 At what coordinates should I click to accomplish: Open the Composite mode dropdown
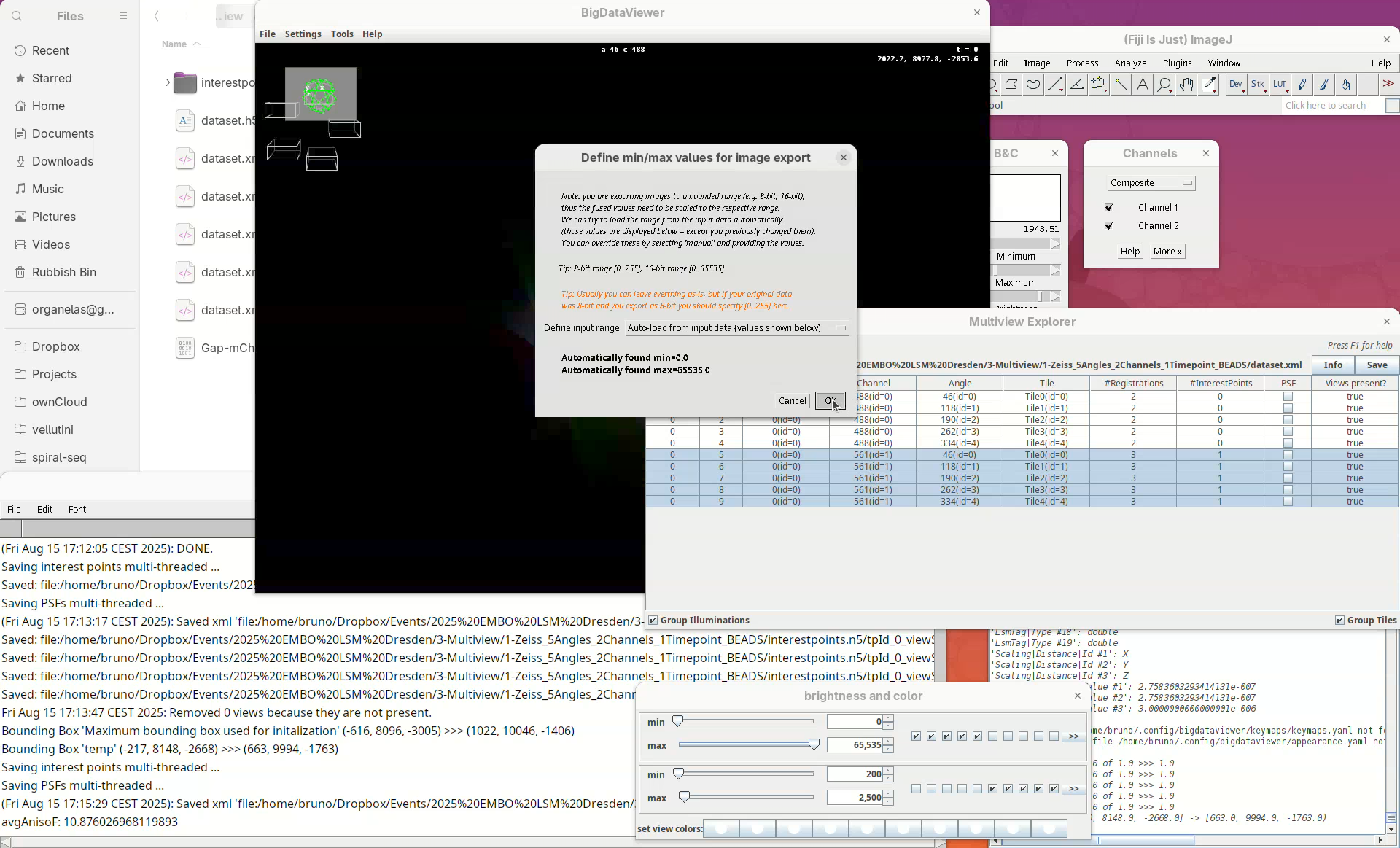point(1151,183)
